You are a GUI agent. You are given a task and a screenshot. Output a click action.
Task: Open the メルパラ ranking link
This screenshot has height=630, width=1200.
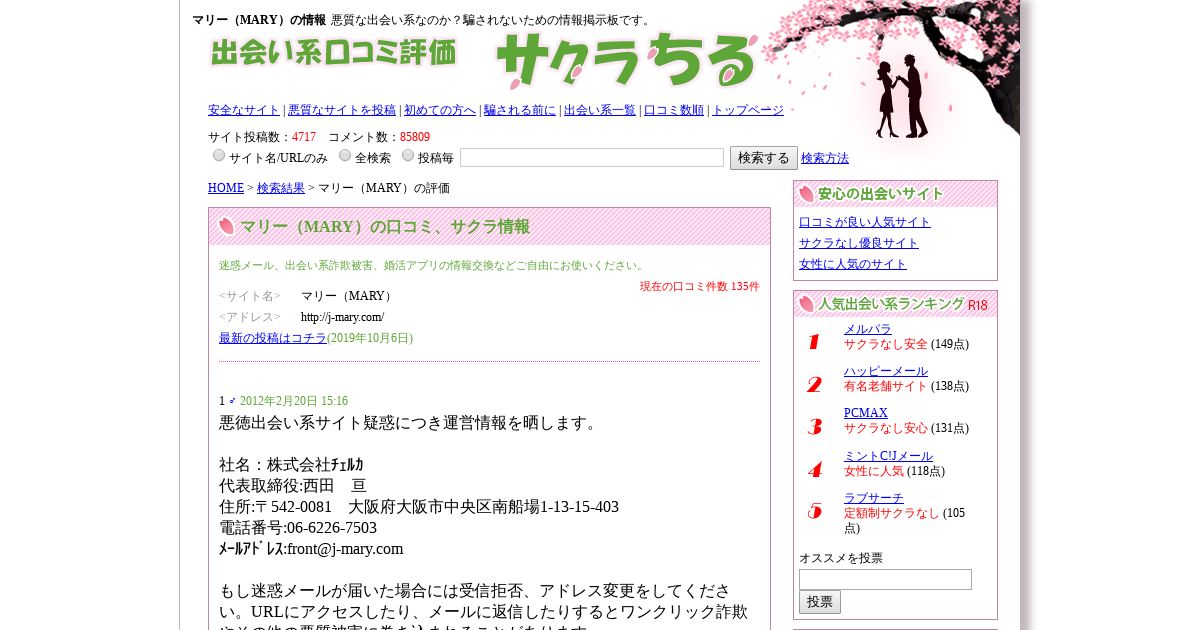(868, 329)
